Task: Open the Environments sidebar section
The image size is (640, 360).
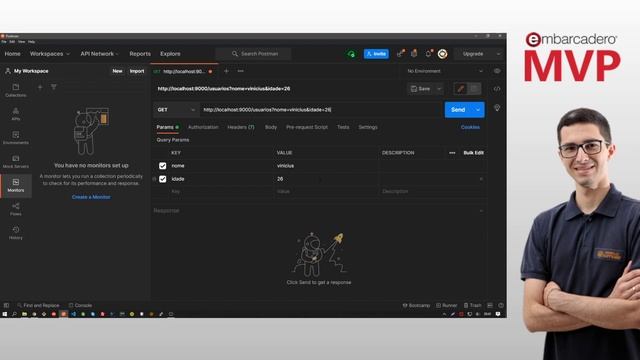Action: (x=16, y=138)
